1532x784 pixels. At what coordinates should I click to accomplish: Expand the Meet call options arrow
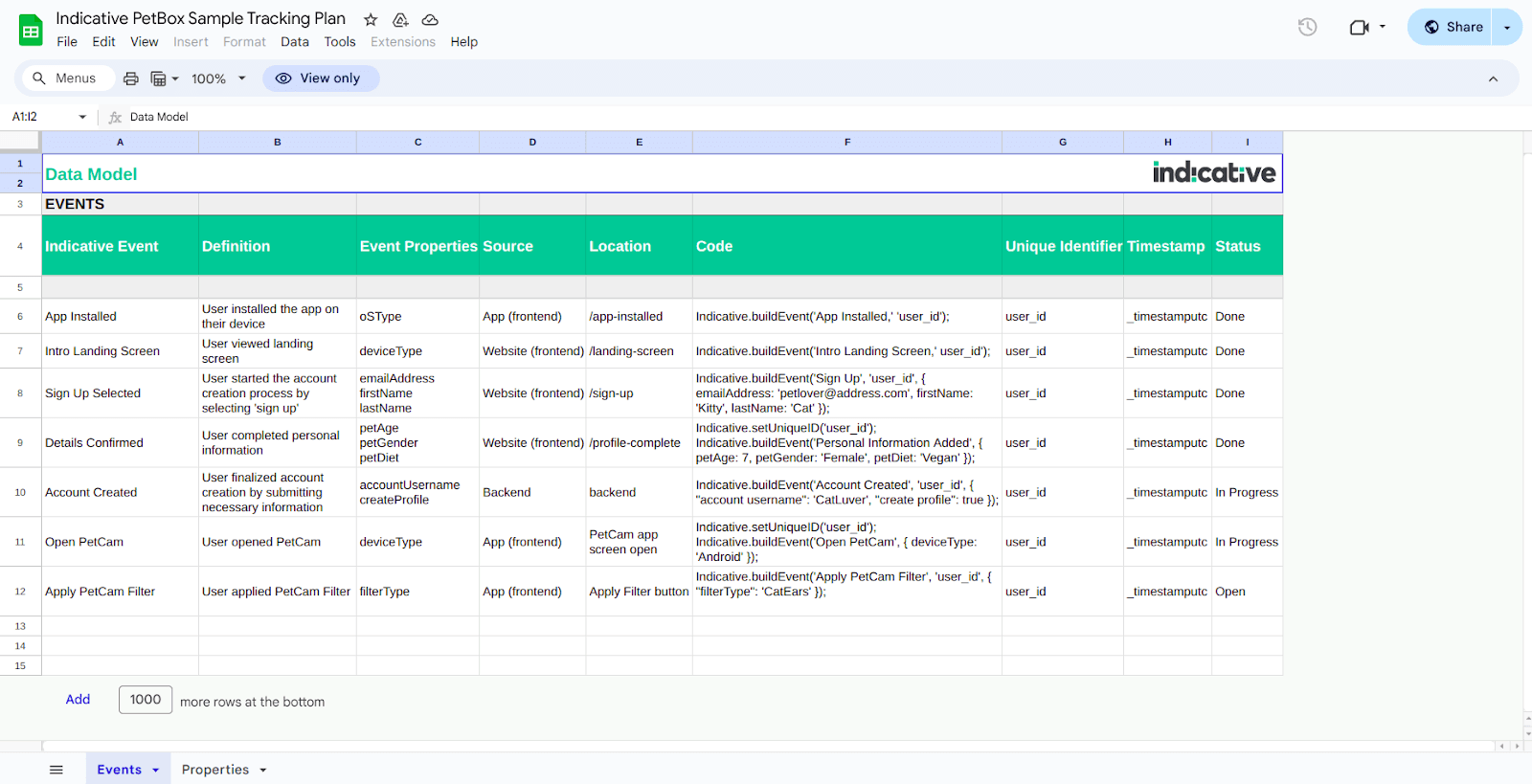point(1383,27)
